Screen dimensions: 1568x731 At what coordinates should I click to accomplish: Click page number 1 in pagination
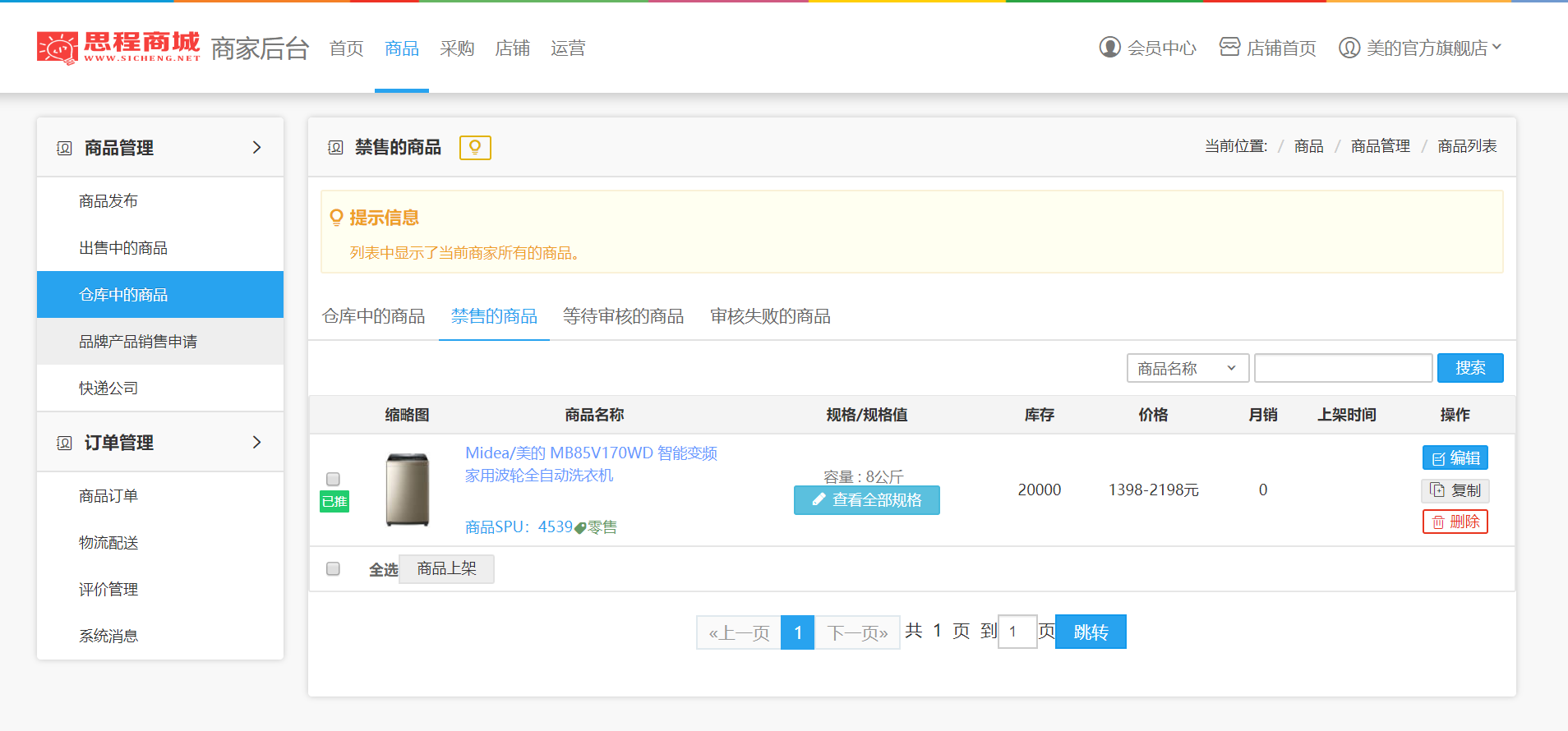pyautogui.click(x=797, y=632)
